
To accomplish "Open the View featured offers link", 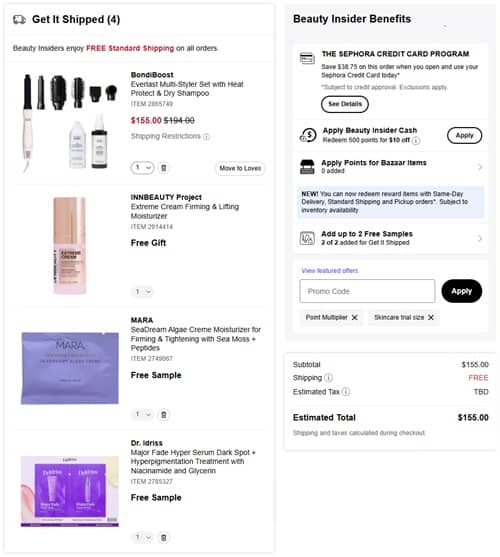I will pos(330,271).
